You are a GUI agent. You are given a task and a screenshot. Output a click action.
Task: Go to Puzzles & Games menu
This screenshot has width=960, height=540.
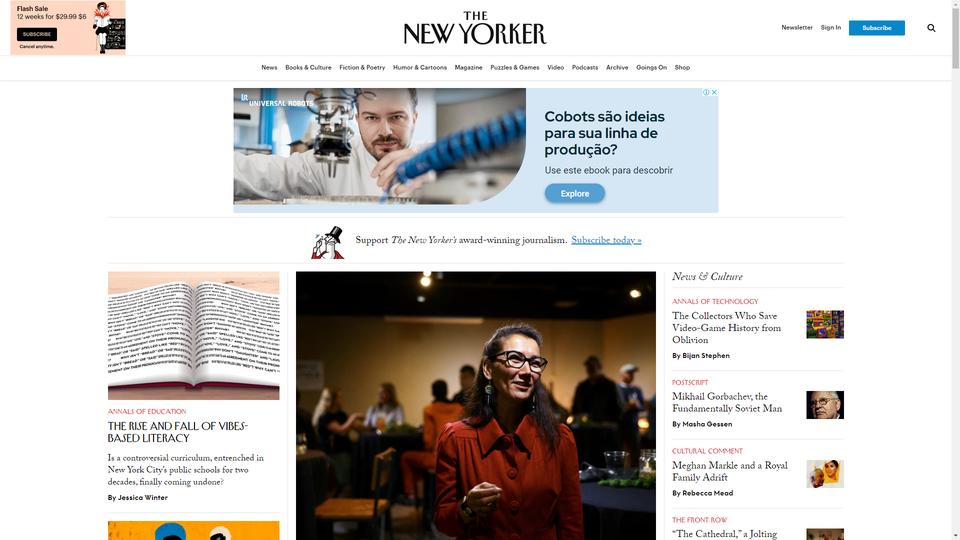514,67
